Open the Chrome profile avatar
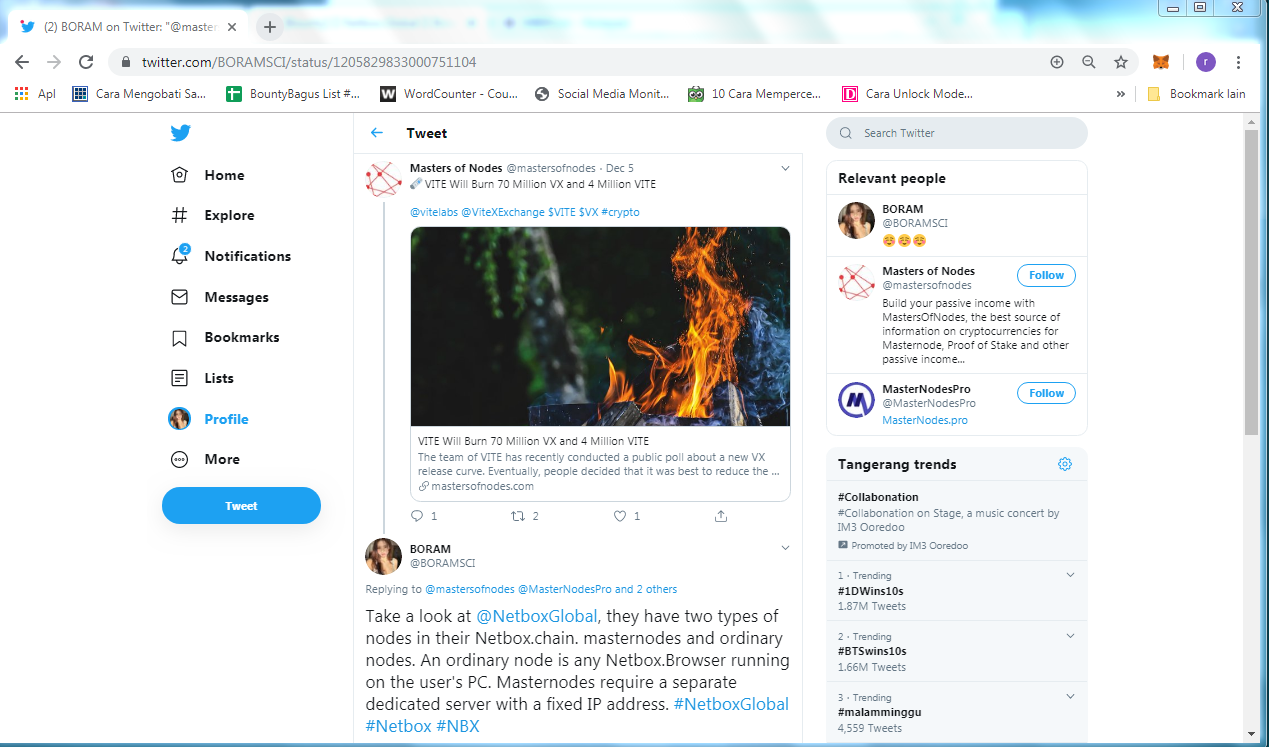The height and width of the screenshot is (747, 1269). (1206, 62)
